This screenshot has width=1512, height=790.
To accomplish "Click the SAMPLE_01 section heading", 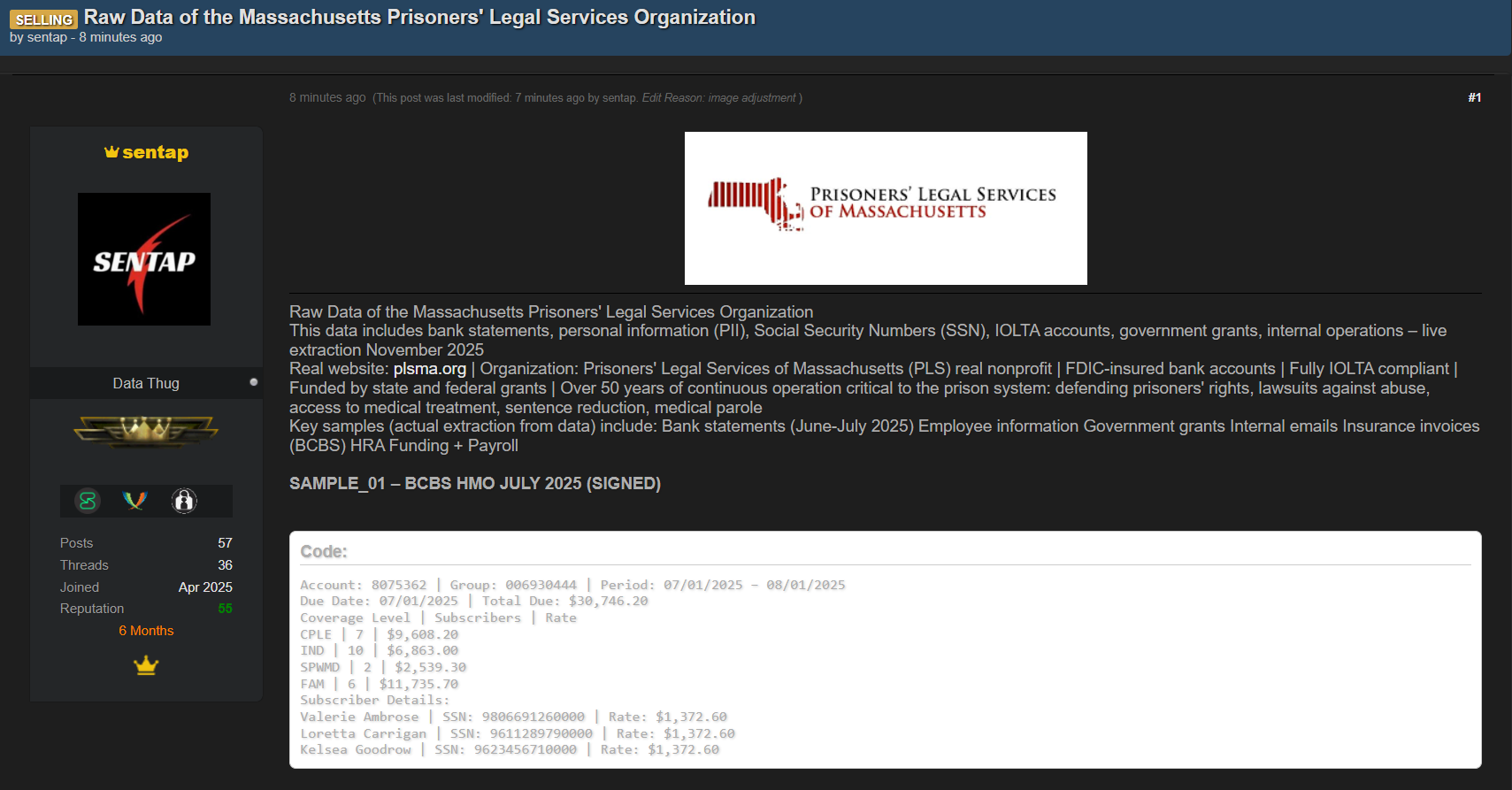I will pos(475,483).
